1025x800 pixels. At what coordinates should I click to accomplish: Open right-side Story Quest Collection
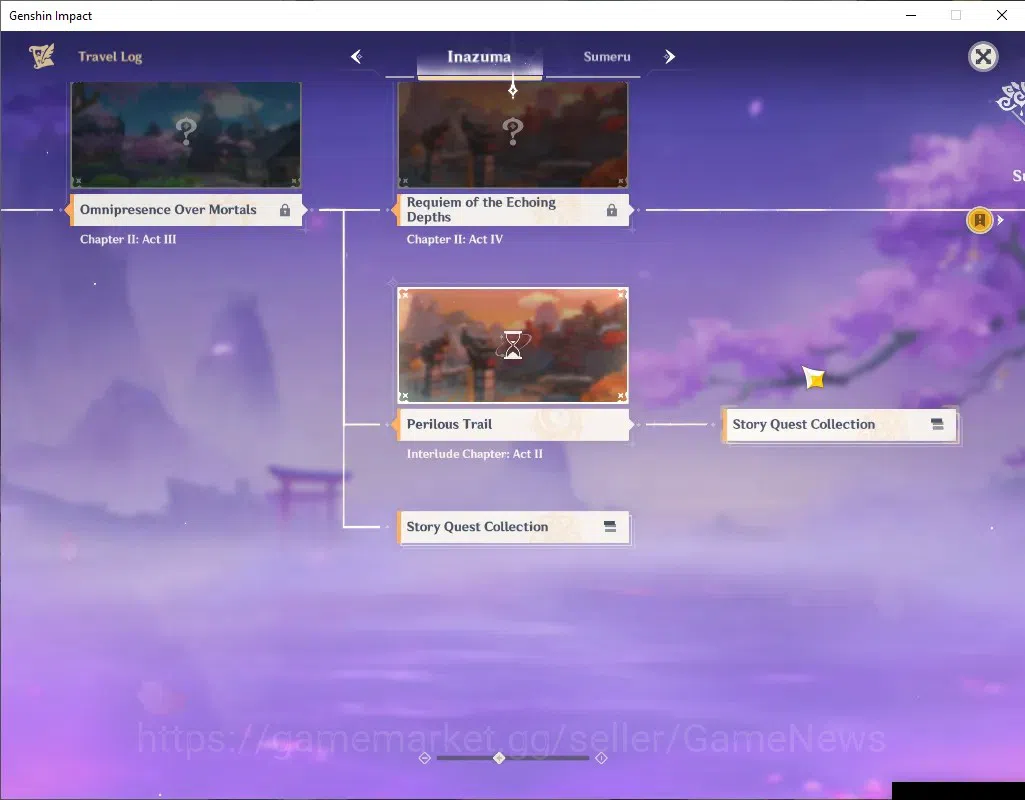tap(840, 425)
